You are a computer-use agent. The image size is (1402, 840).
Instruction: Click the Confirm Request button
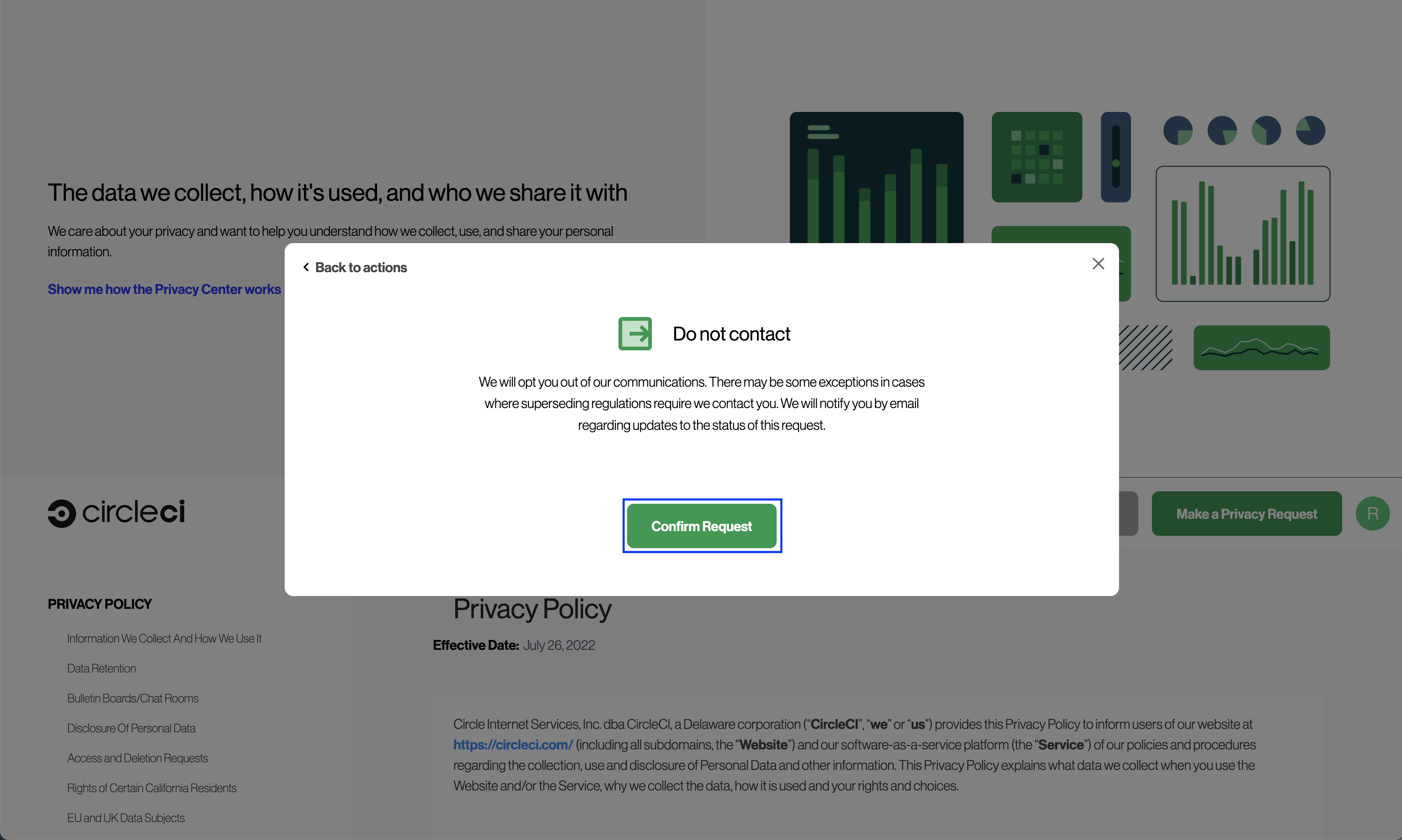point(701,526)
